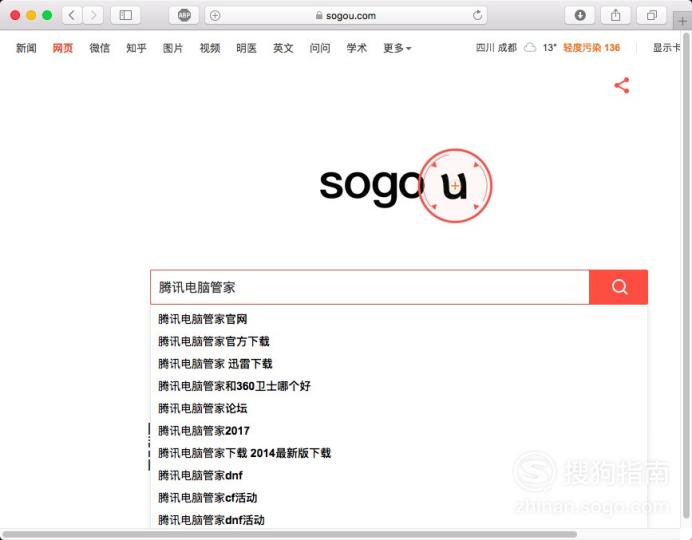Screen dimensions: 692x540
Task: Select suggestion 腾讯电脑管家2017
Action: (x=204, y=431)
